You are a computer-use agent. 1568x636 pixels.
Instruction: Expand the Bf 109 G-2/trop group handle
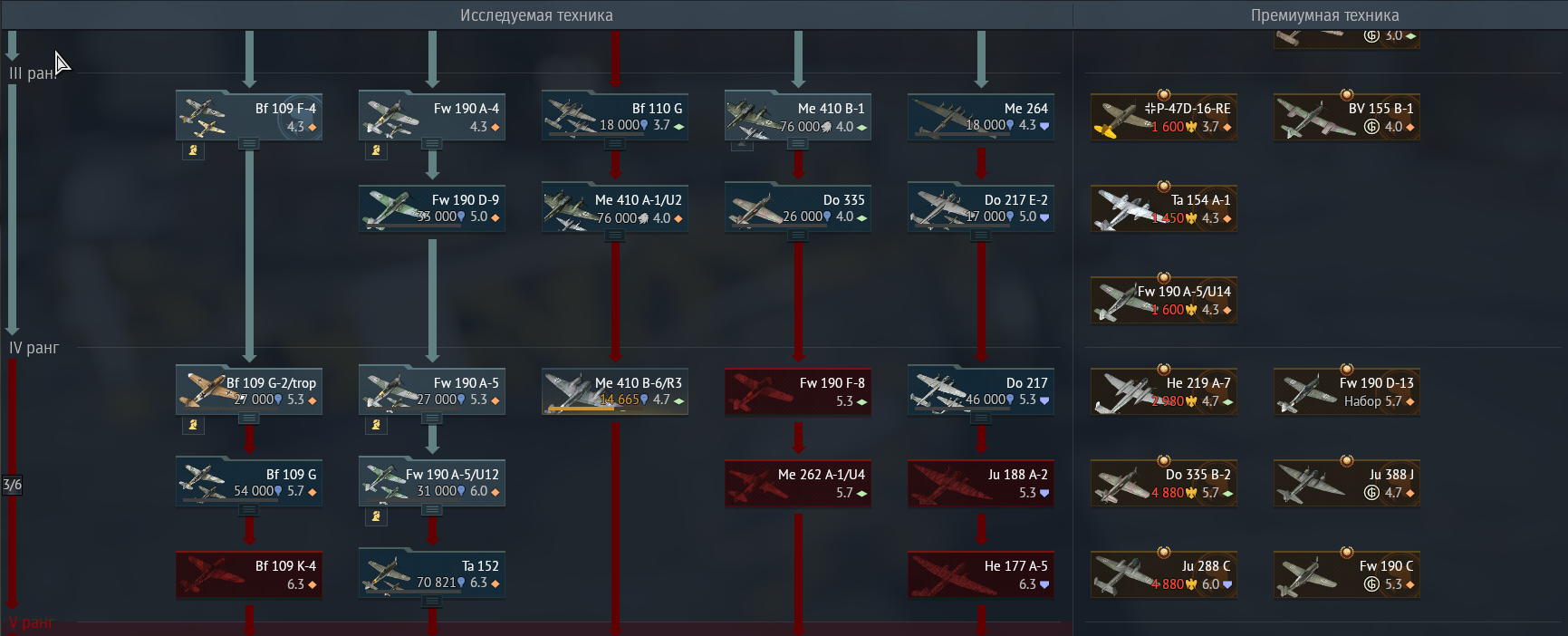click(x=249, y=419)
